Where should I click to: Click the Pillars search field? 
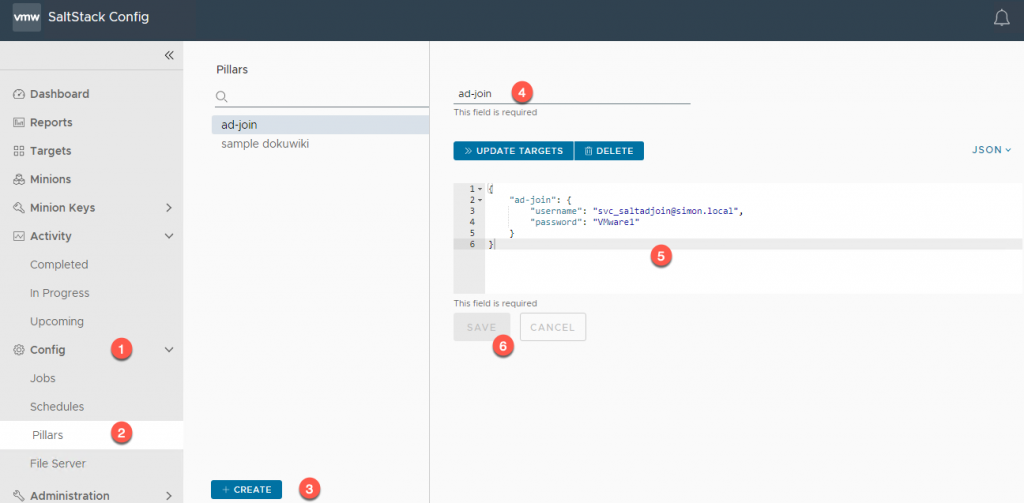pos(322,97)
